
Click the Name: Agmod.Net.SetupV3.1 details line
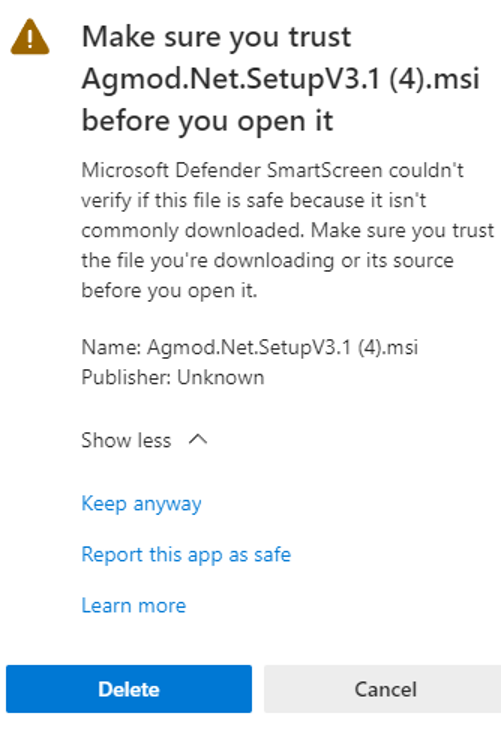click(250, 347)
